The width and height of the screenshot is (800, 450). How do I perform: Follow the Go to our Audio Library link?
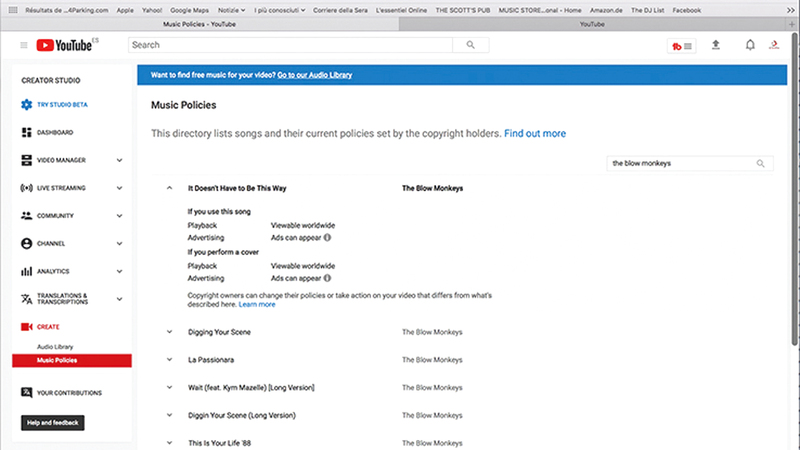314,75
